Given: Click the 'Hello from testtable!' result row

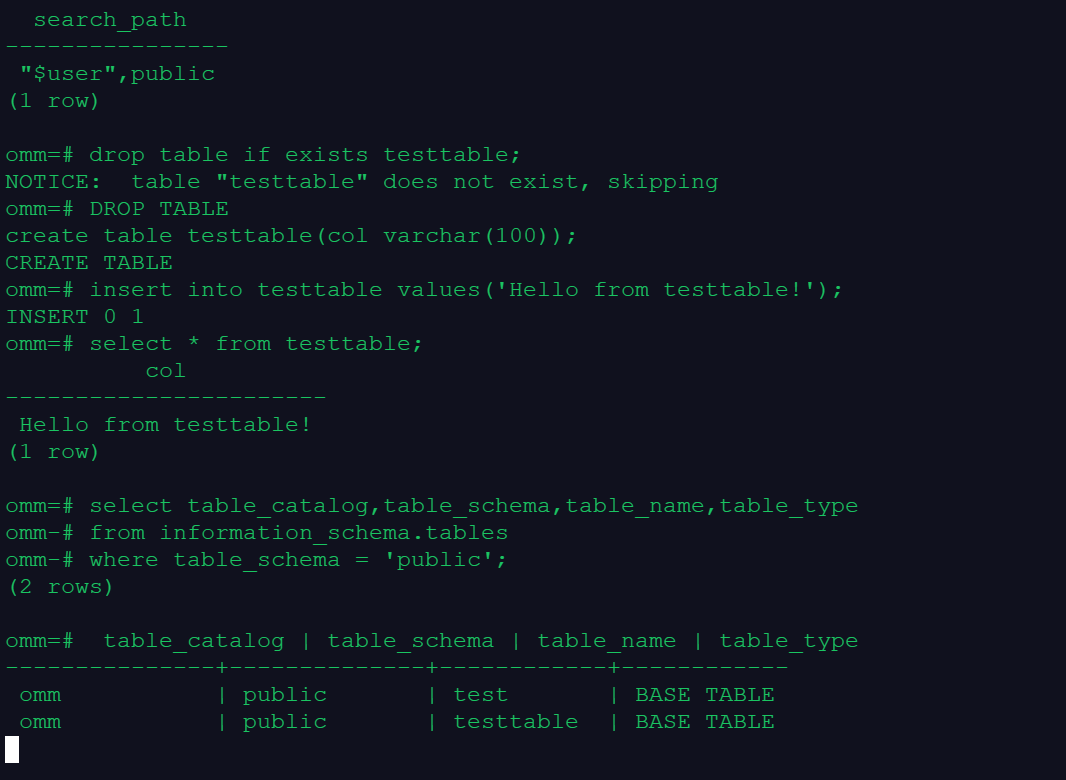Looking at the screenshot, I should (x=165, y=425).
